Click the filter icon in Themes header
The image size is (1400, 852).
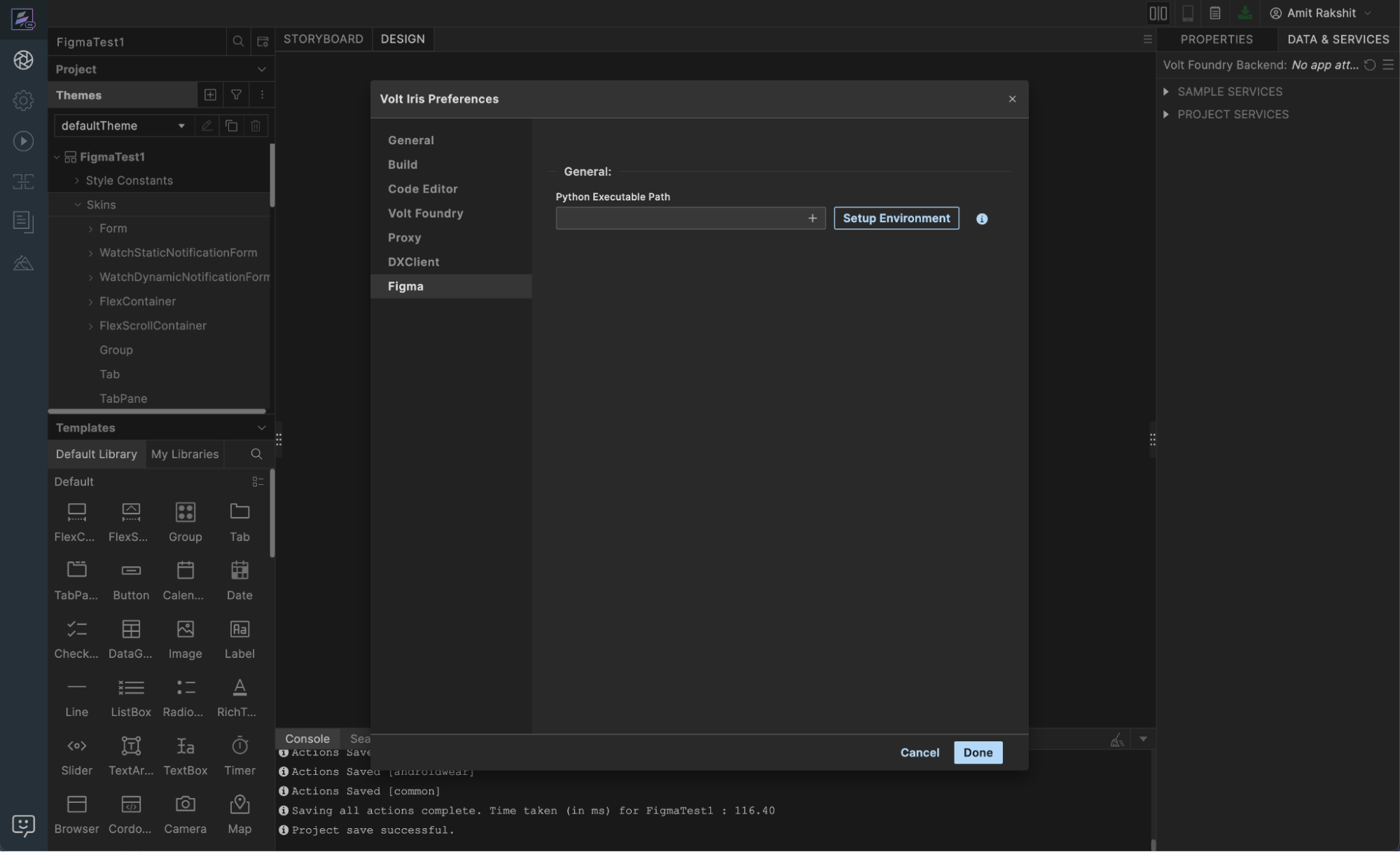click(x=236, y=95)
